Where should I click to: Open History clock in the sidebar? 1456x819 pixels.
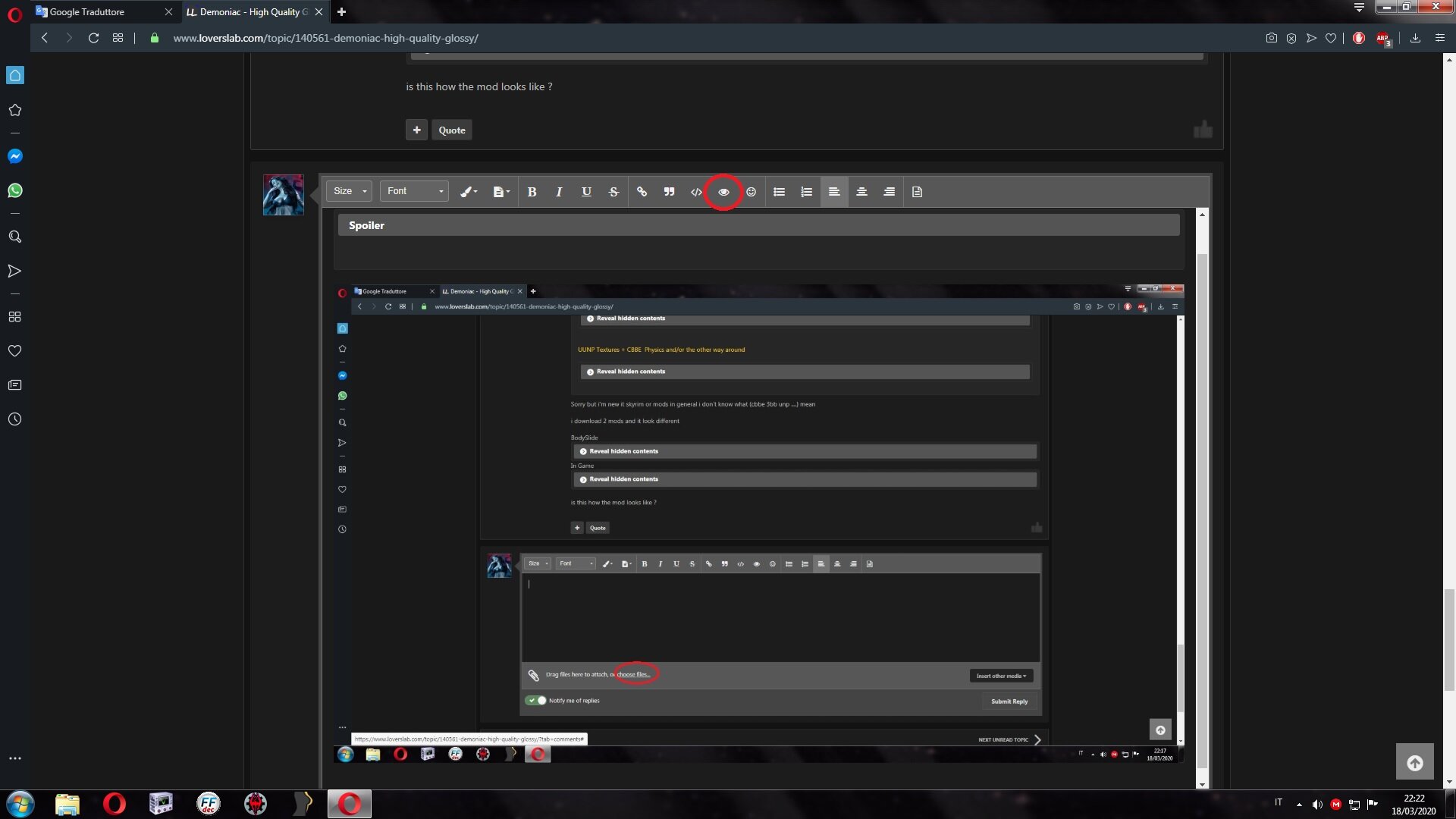coord(15,419)
